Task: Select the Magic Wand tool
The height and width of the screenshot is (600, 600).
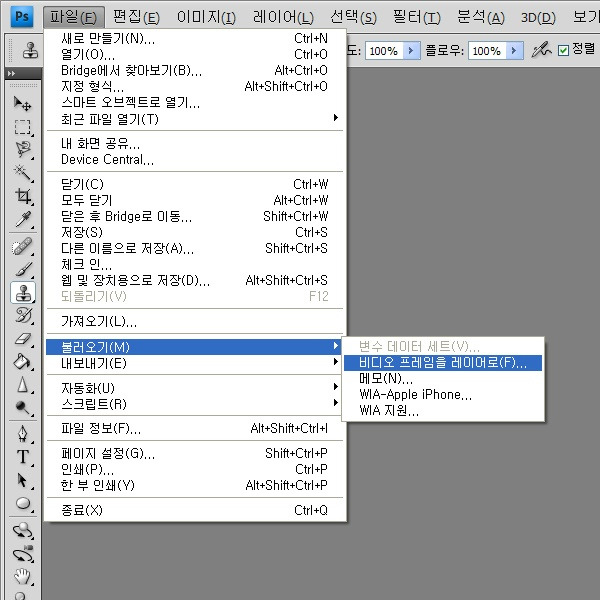Action: pos(23,173)
